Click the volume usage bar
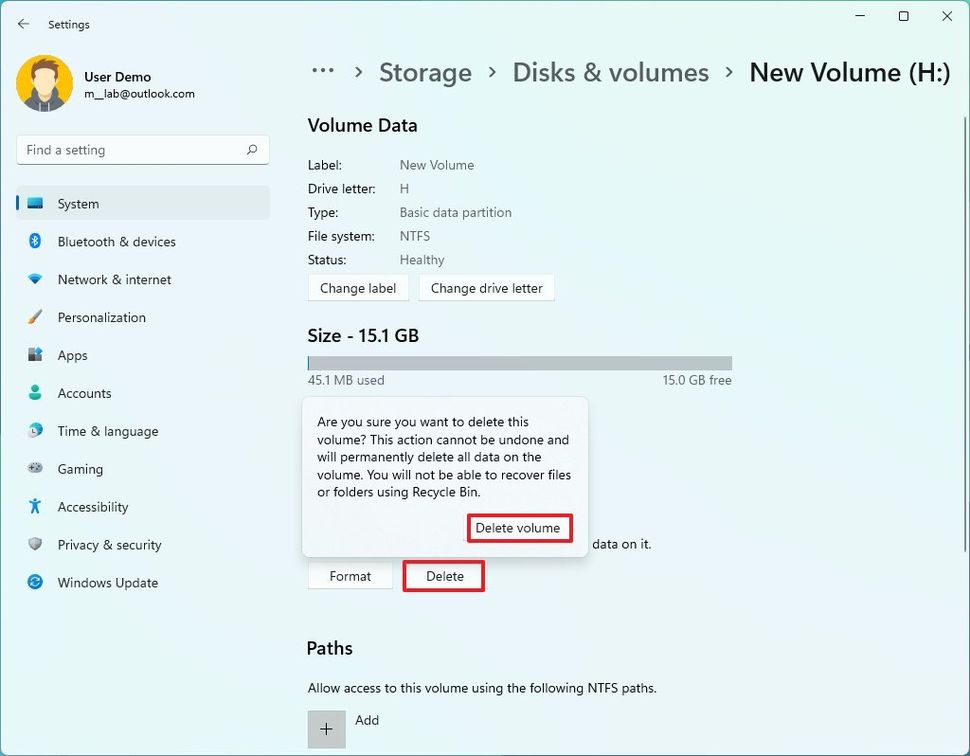The image size is (970, 756). point(519,362)
